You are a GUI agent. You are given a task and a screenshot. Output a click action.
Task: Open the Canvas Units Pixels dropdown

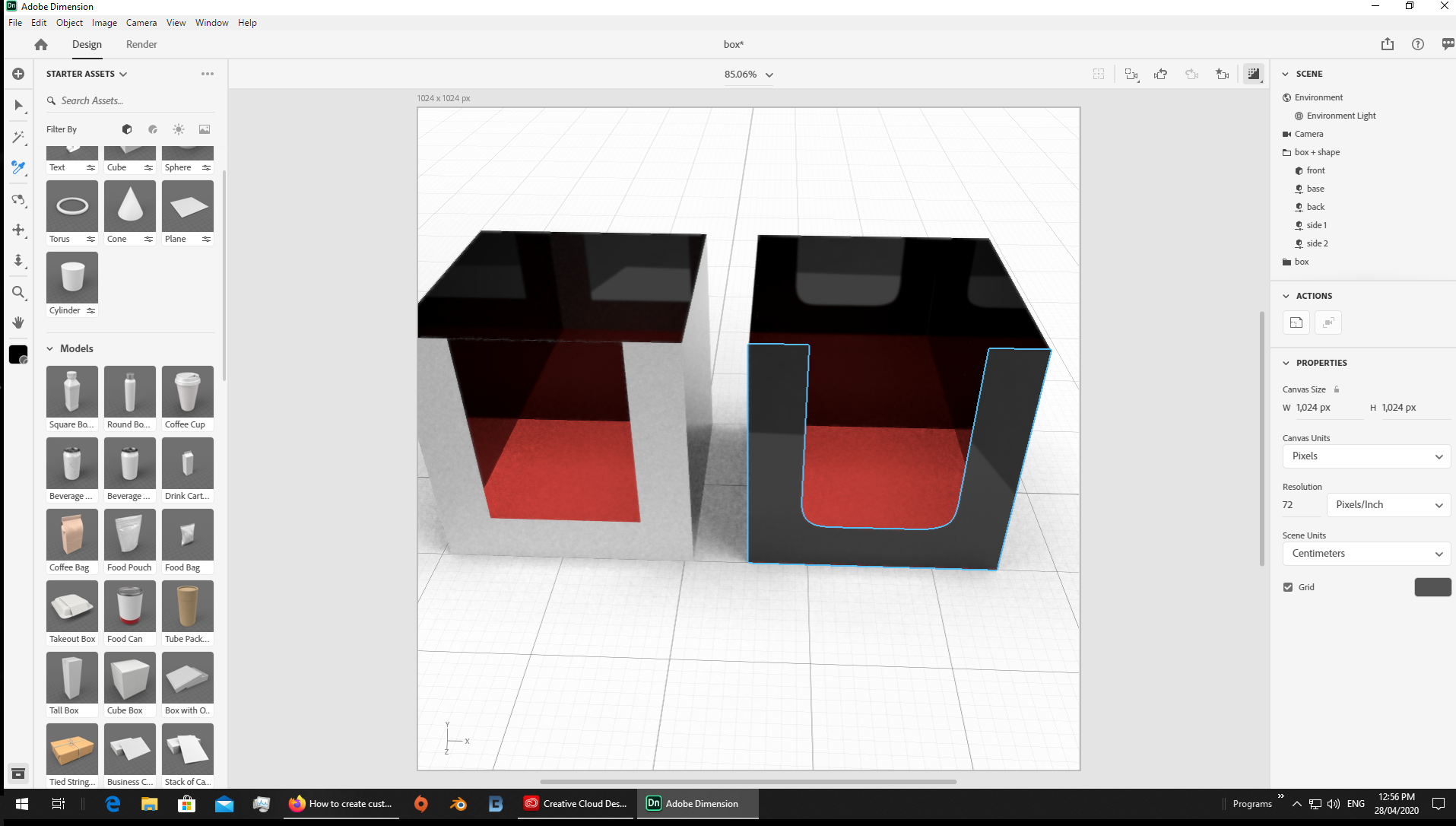1366,456
